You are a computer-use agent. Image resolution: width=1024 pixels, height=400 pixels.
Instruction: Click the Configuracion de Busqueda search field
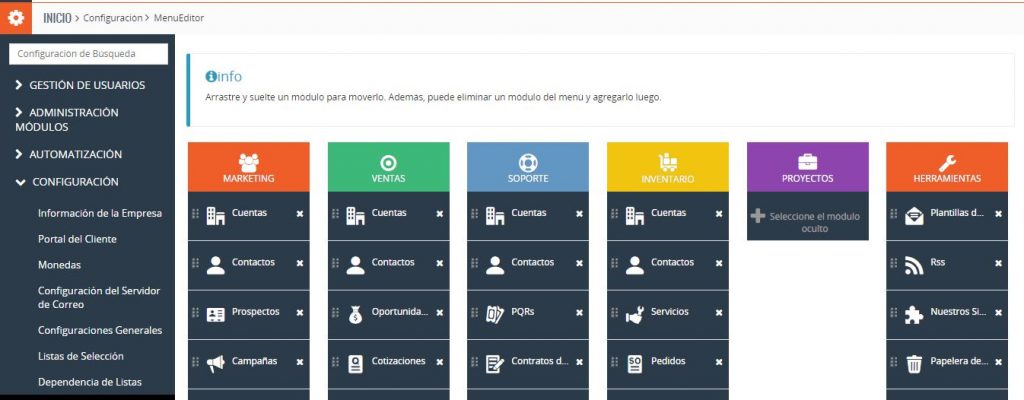pyautogui.click(x=88, y=54)
